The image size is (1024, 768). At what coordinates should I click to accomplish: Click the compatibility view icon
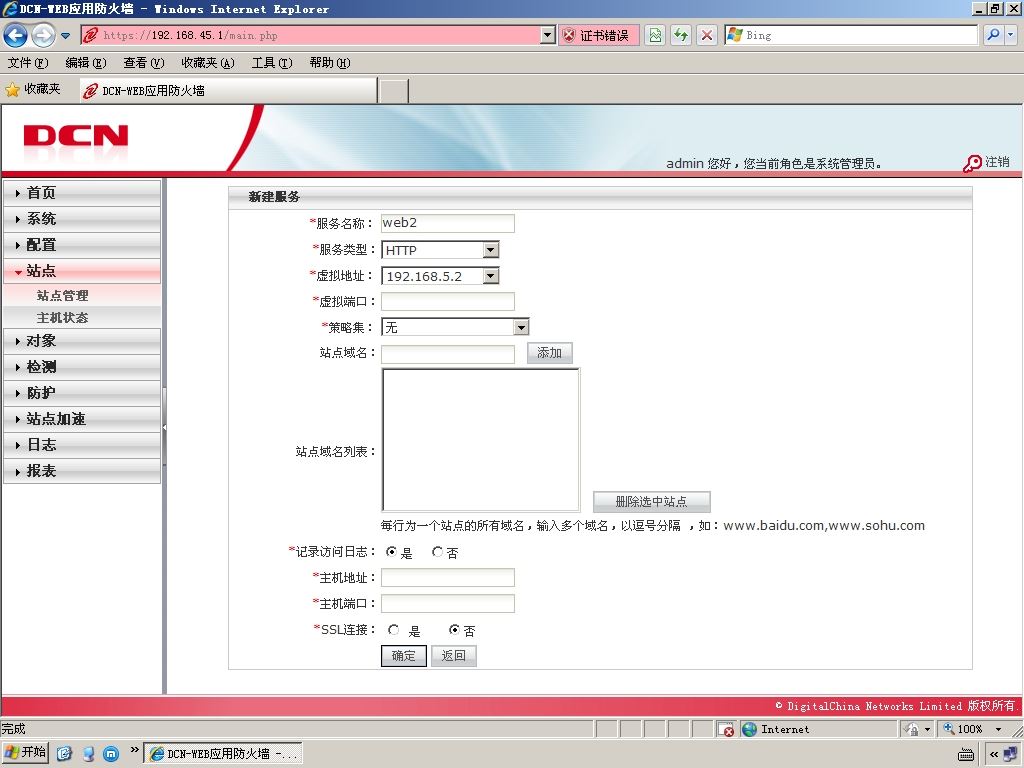pyautogui.click(x=655, y=35)
